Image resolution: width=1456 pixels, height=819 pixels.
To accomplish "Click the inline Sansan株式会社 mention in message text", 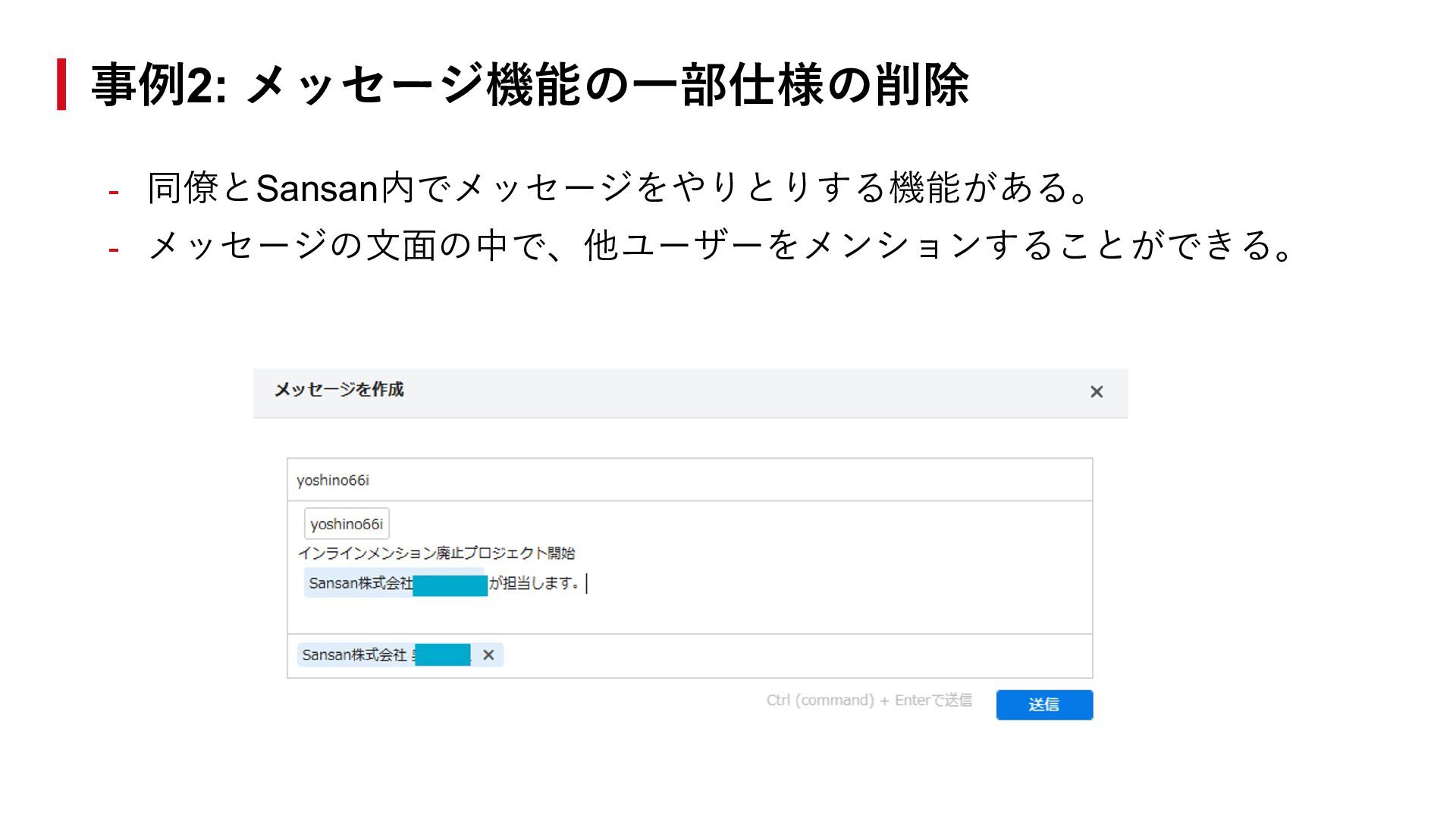I will [360, 584].
